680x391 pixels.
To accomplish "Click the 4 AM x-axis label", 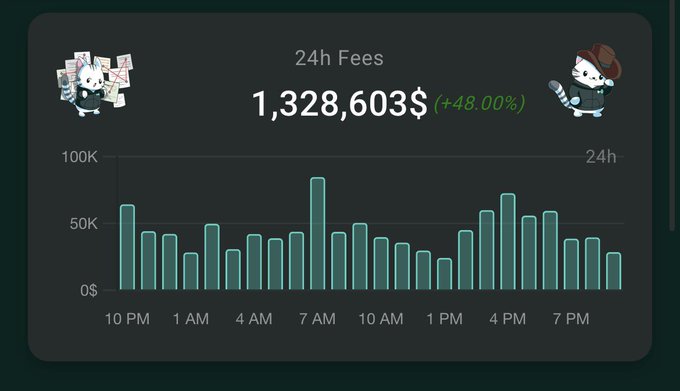I will (254, 319).
